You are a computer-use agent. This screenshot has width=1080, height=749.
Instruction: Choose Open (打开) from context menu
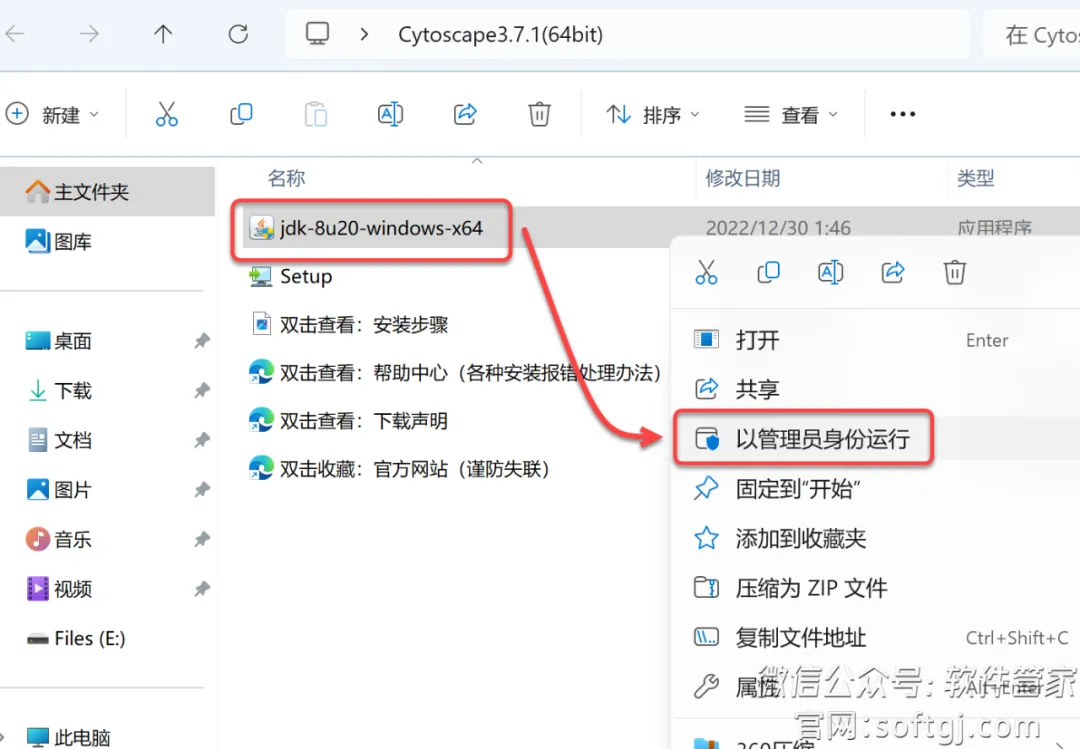pos(875,340)
